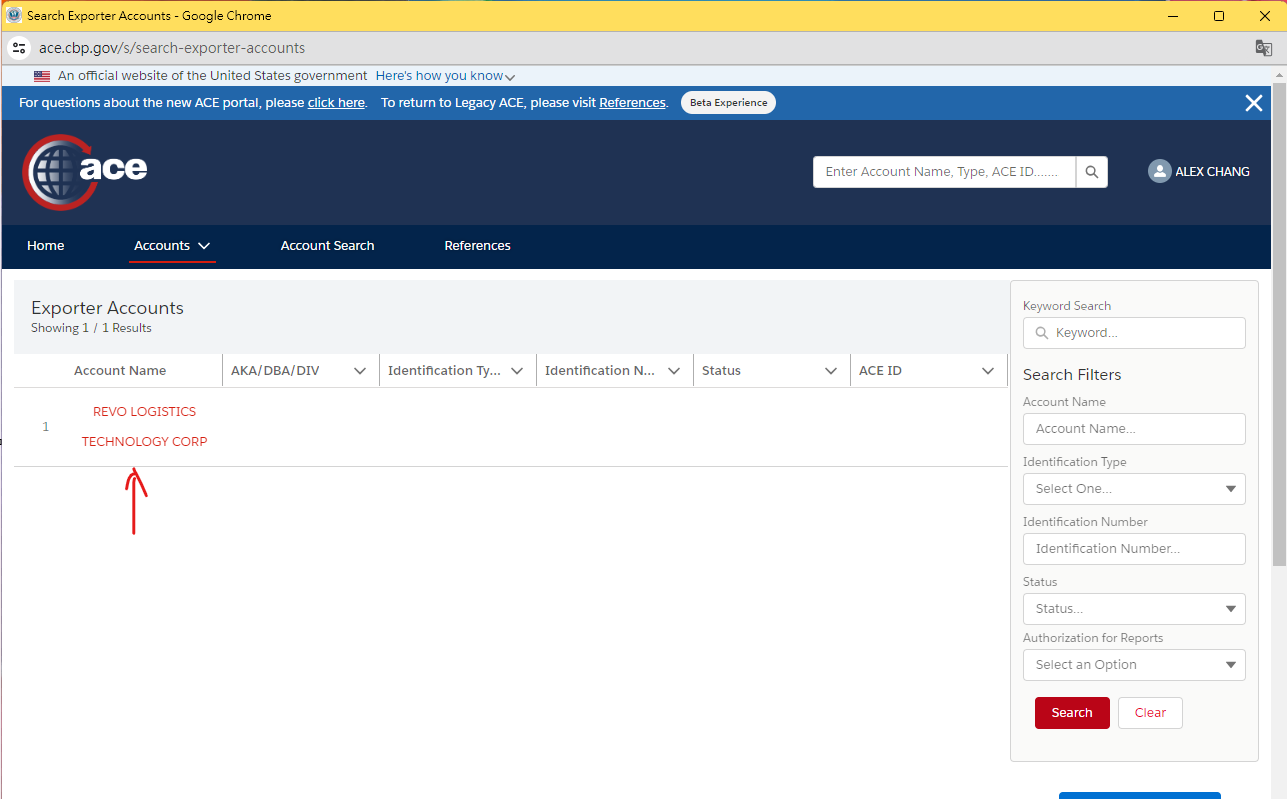Click the keyword search magnifier icon
This screenshot has width=1287, height=799.
click(x=1042, y=332)
